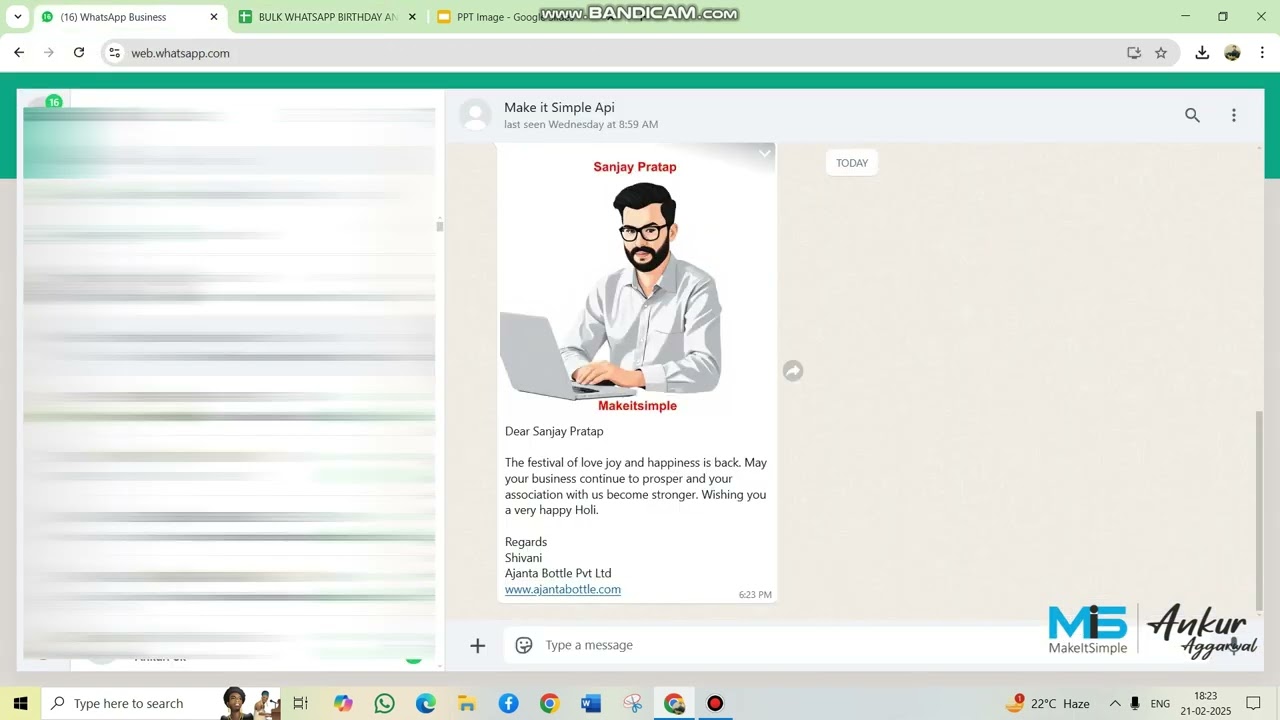Open the browser tab search dropdown

(17, 17)
